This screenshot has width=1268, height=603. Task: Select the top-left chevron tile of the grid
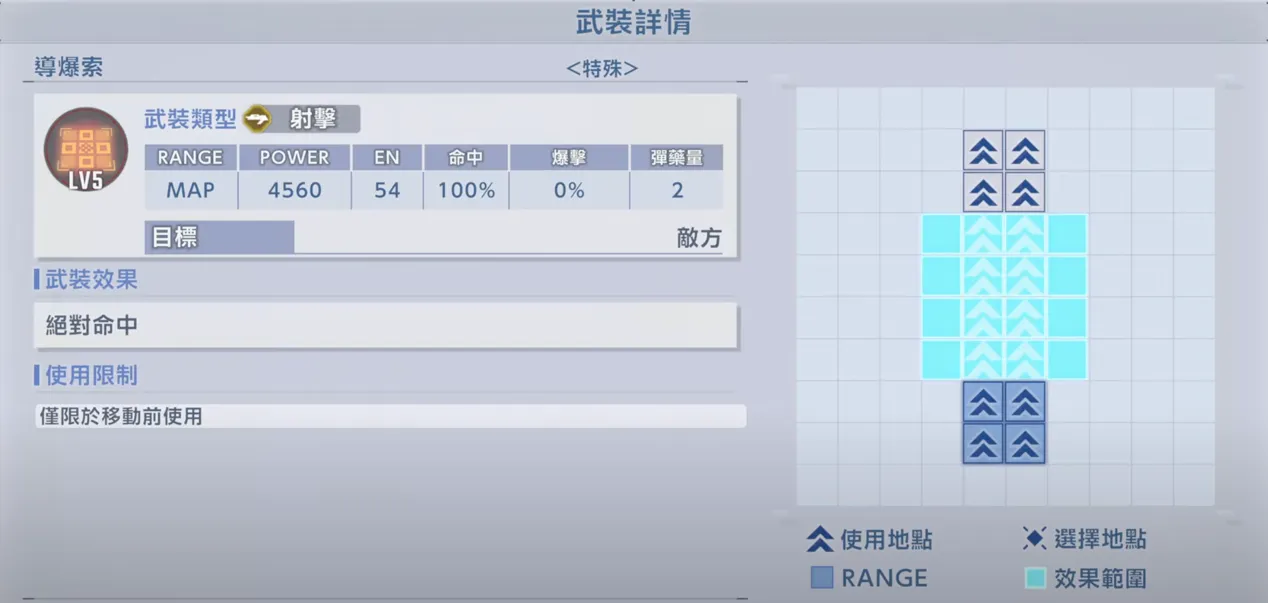point(983,150)
